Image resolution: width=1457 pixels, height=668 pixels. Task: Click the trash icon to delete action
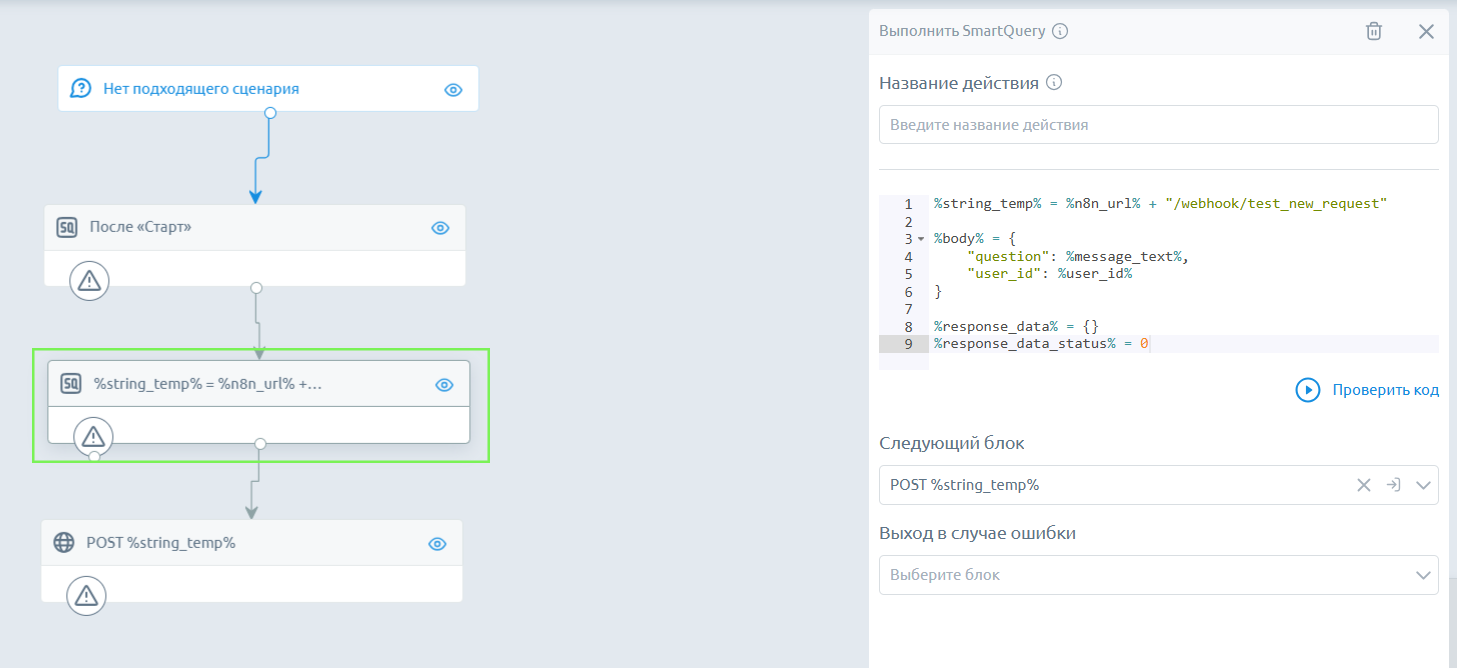point(1374,31)
